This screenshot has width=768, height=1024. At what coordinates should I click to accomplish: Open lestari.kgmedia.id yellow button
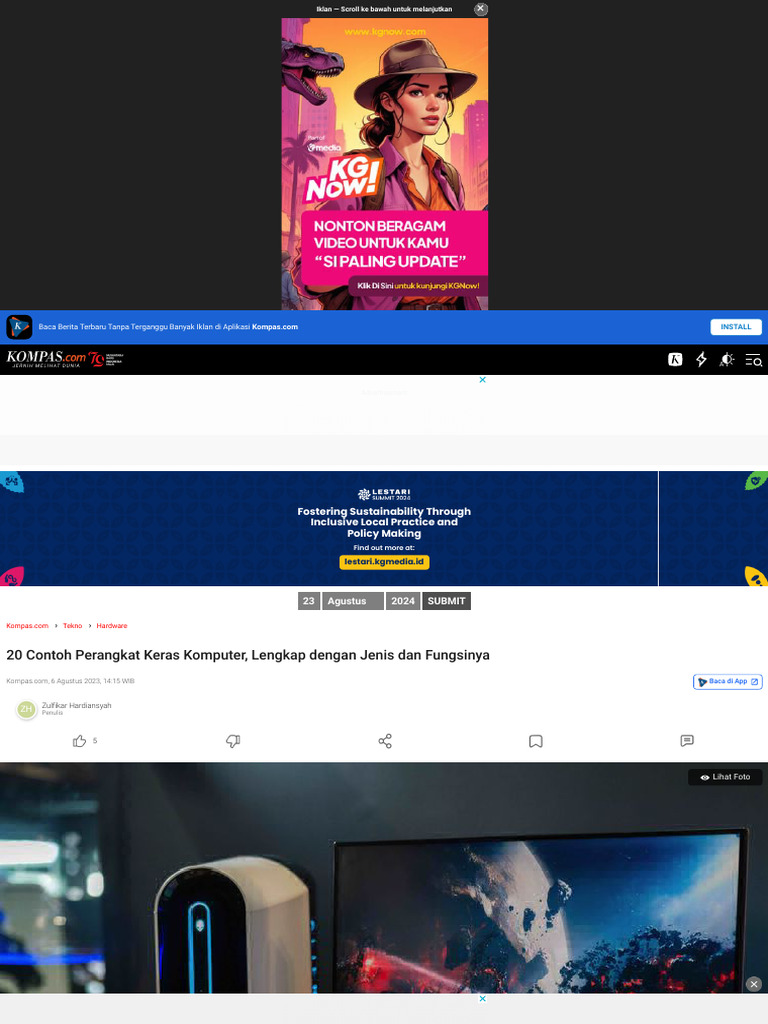pos(384,562)
